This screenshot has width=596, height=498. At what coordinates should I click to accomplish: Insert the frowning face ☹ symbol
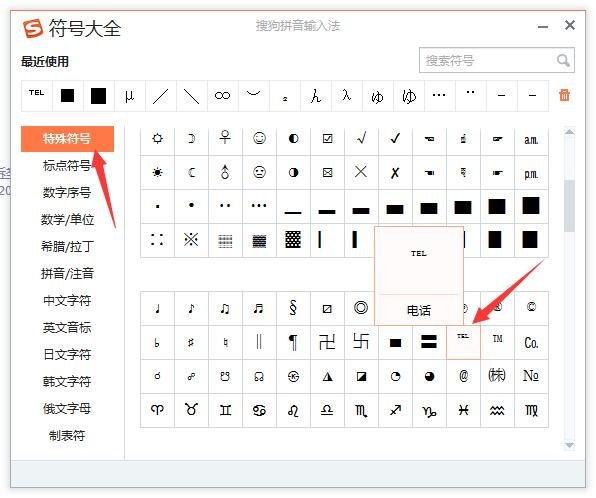point(259,173)
